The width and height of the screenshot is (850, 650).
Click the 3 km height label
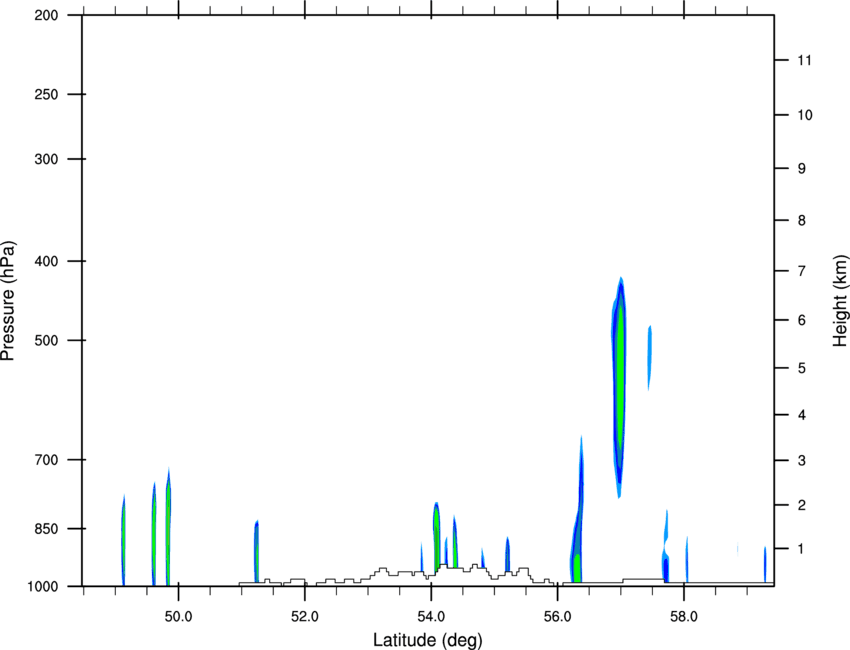[x=802, y=461]
